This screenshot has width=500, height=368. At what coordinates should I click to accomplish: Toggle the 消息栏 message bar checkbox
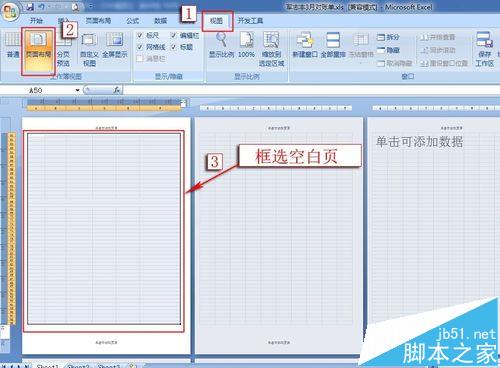[140, 59]
